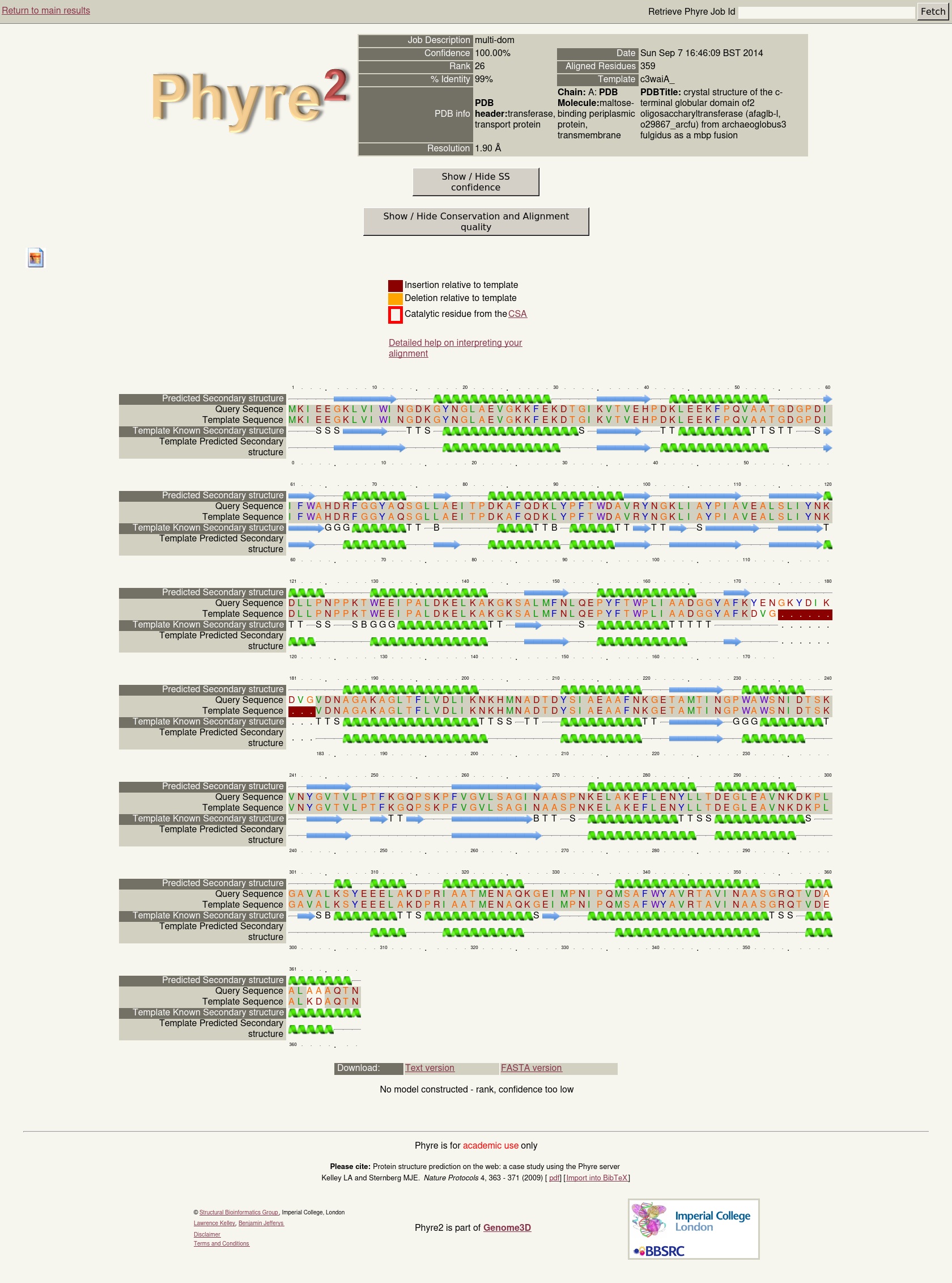Image resolution: width=952 pixels, height=1283 pixels.
Task: Open the Terms and Conditions link
Action: 222,1244
